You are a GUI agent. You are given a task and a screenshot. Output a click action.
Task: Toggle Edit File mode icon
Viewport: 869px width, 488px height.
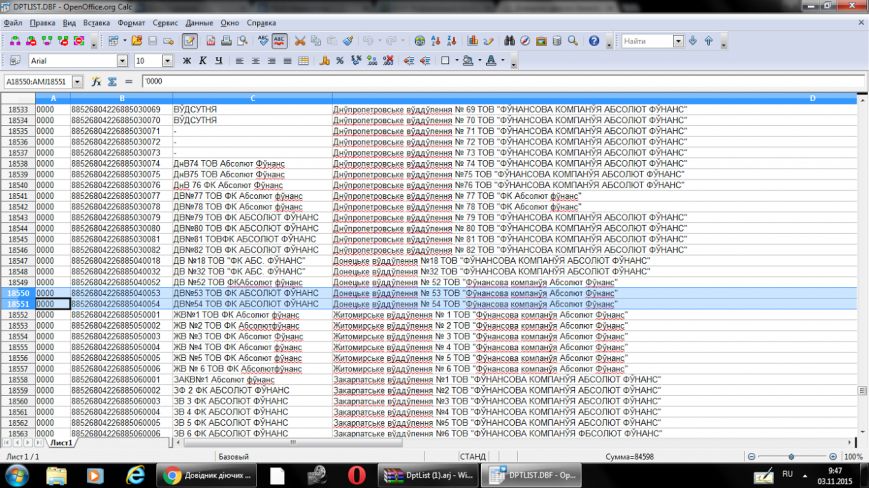coord(190,41)
